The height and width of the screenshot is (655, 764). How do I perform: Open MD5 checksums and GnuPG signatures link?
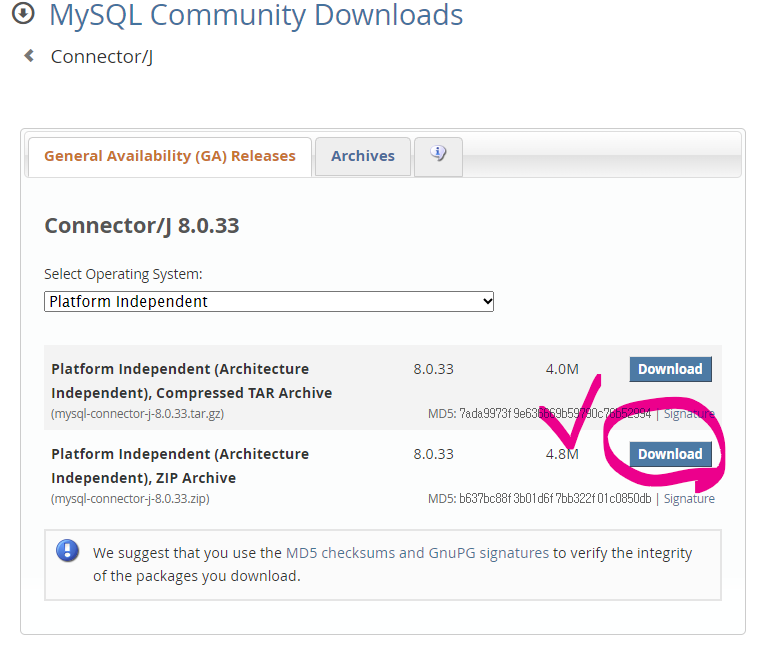click(x=417, y=553)
